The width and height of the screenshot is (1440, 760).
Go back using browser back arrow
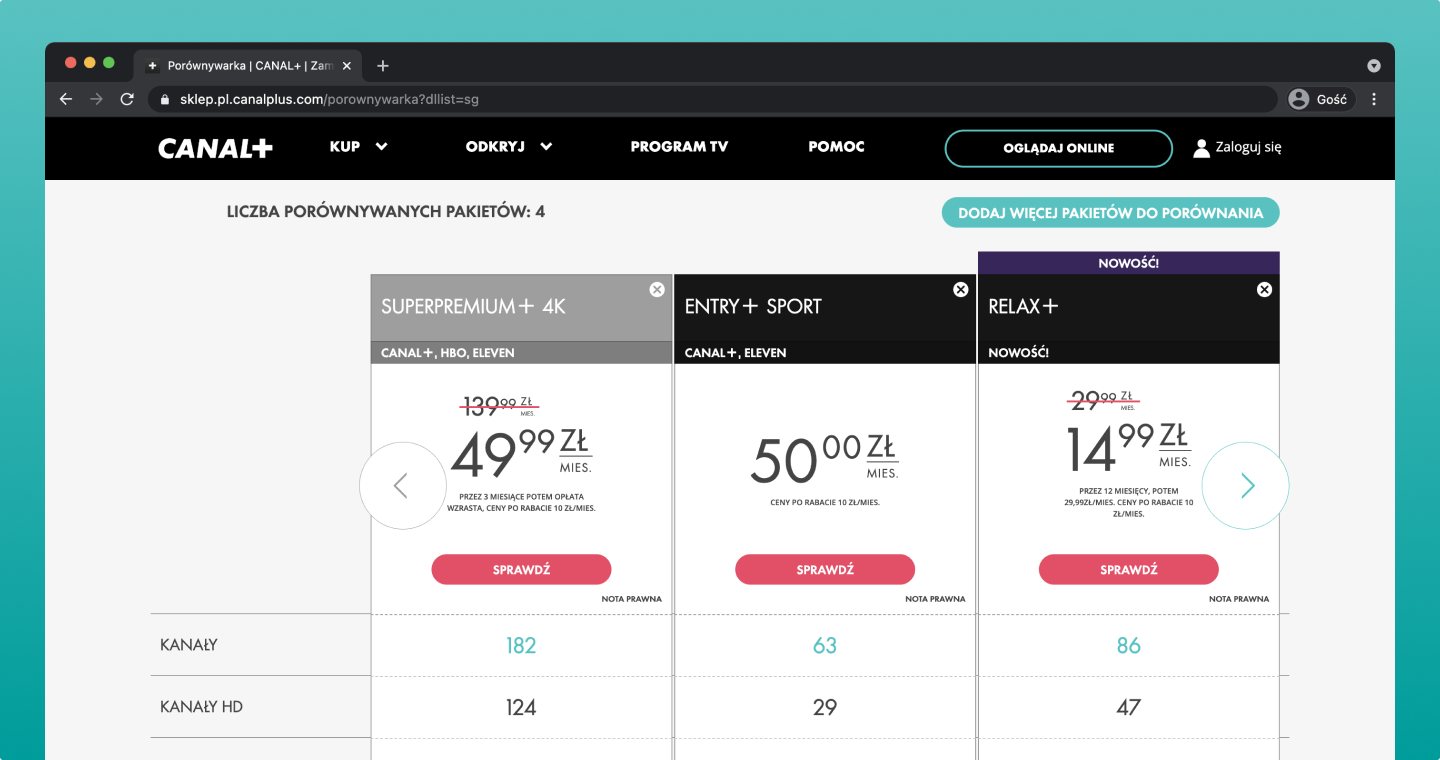point(66,99)
